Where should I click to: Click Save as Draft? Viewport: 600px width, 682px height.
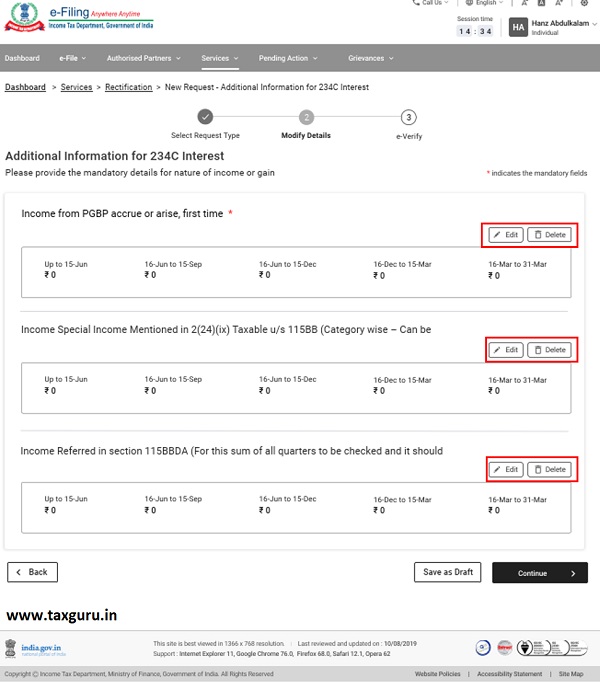[448, 572]
